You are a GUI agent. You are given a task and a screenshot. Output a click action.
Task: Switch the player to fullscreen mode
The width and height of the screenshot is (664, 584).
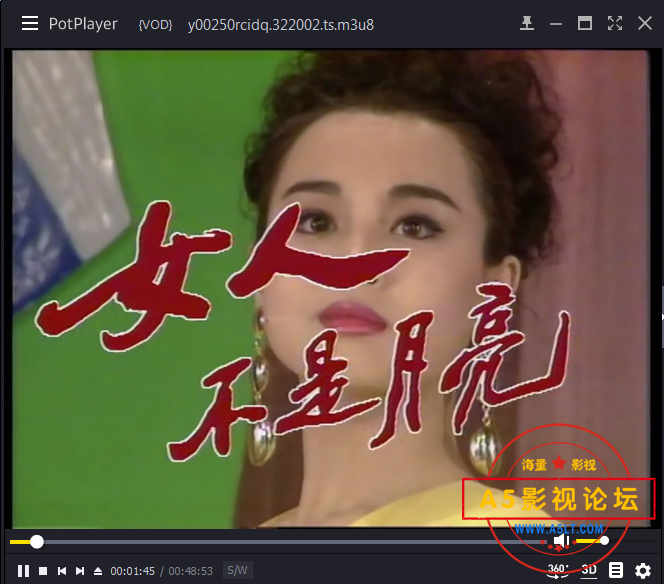(x=615, y=23)
